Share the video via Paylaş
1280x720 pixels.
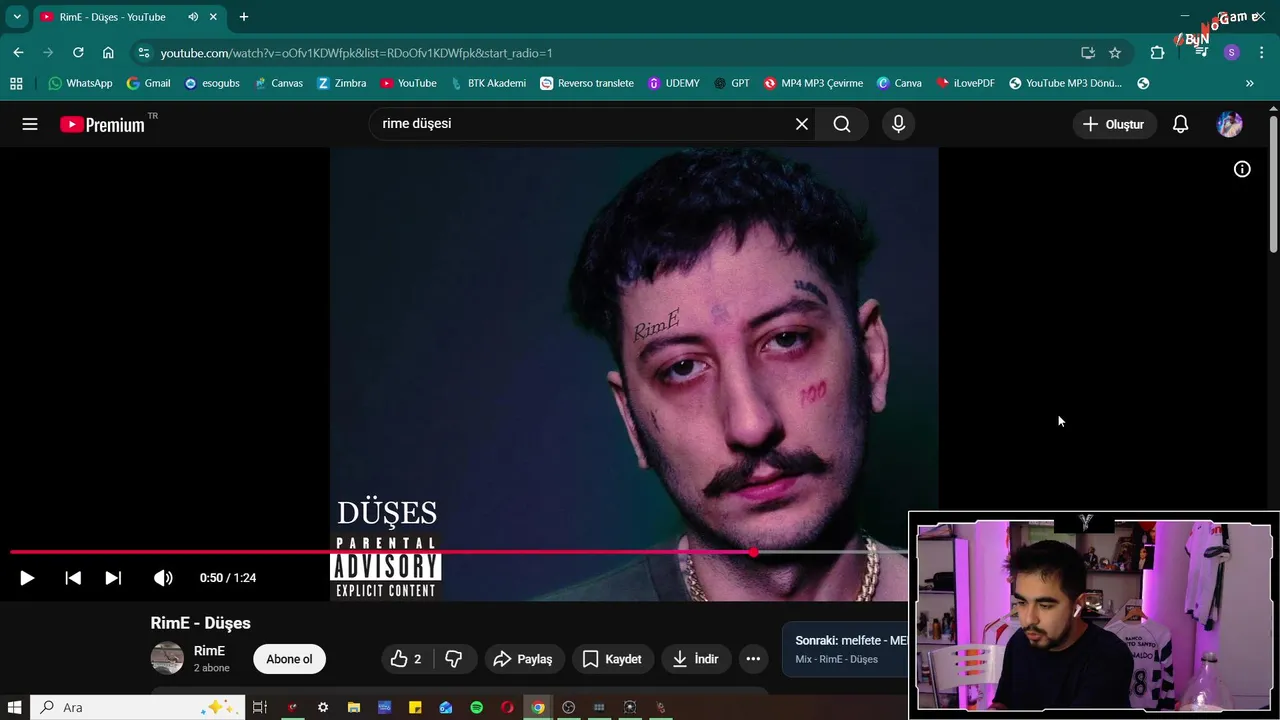click(524, 659)
